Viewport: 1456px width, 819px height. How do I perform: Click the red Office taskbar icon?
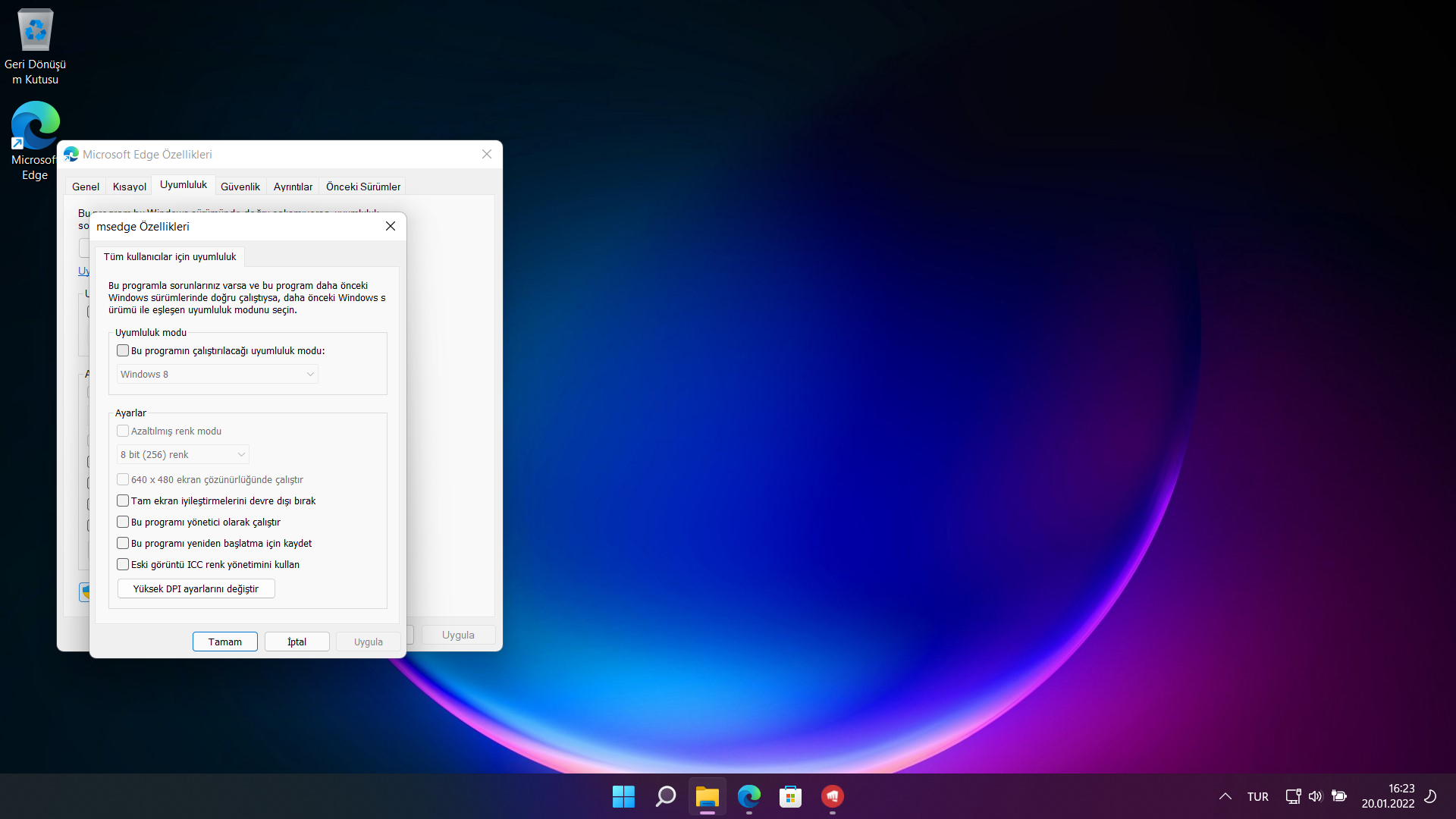[x=832, y=796]
